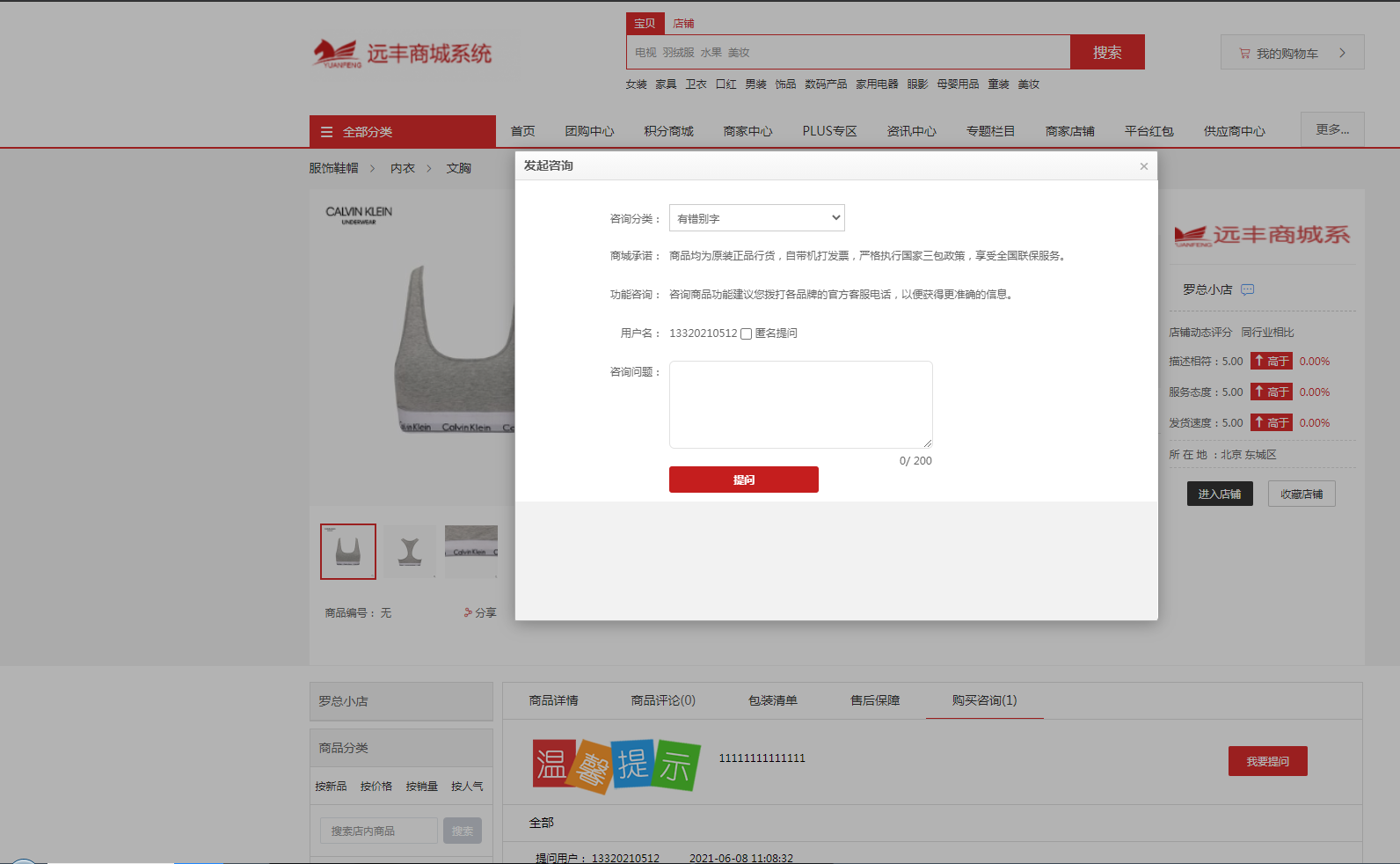Click the chat icon beside 罗总小店
Screen dimensions: 1400x864
(1247, 289)
